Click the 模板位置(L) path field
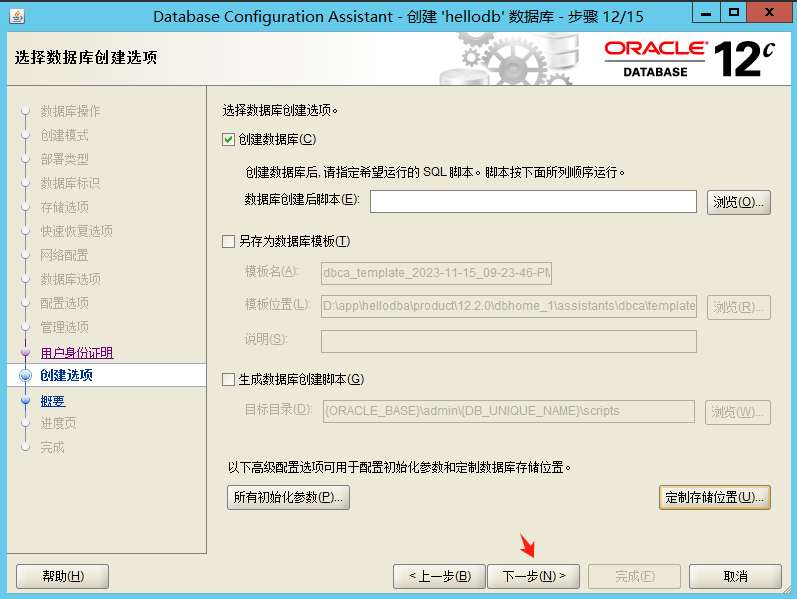 [508, 306]
